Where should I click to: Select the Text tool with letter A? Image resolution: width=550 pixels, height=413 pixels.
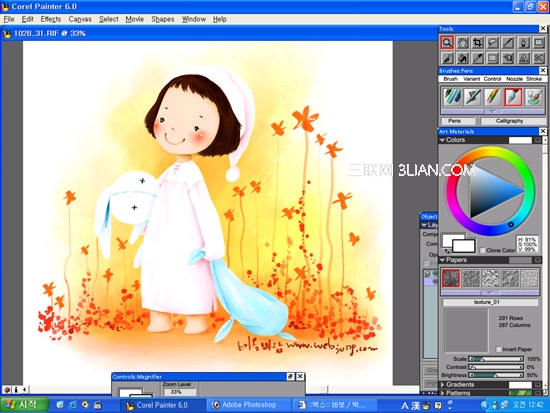coord(524,58)
